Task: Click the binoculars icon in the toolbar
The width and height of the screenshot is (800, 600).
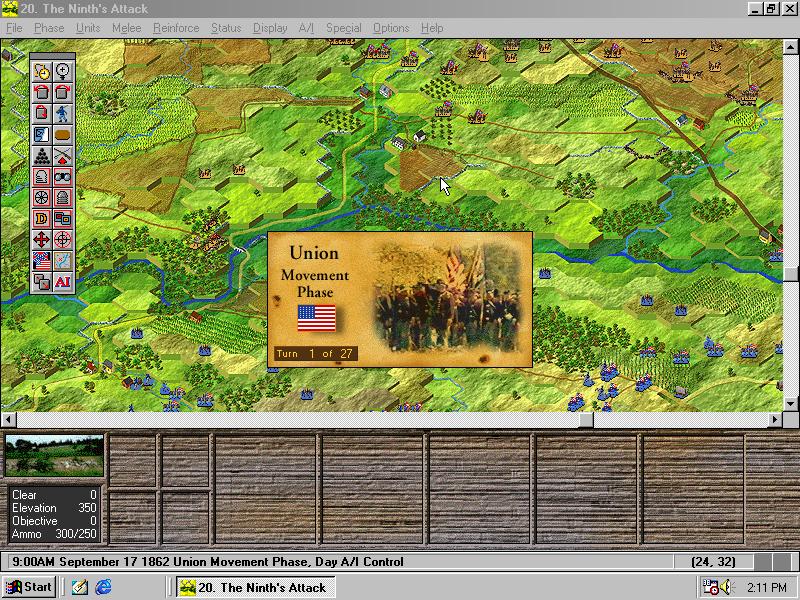Action: [x=62, y=176]
